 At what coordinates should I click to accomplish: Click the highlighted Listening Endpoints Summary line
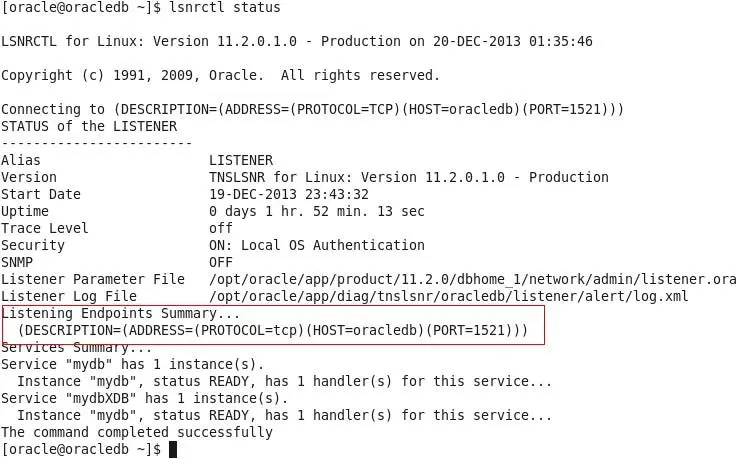[121, 313]
